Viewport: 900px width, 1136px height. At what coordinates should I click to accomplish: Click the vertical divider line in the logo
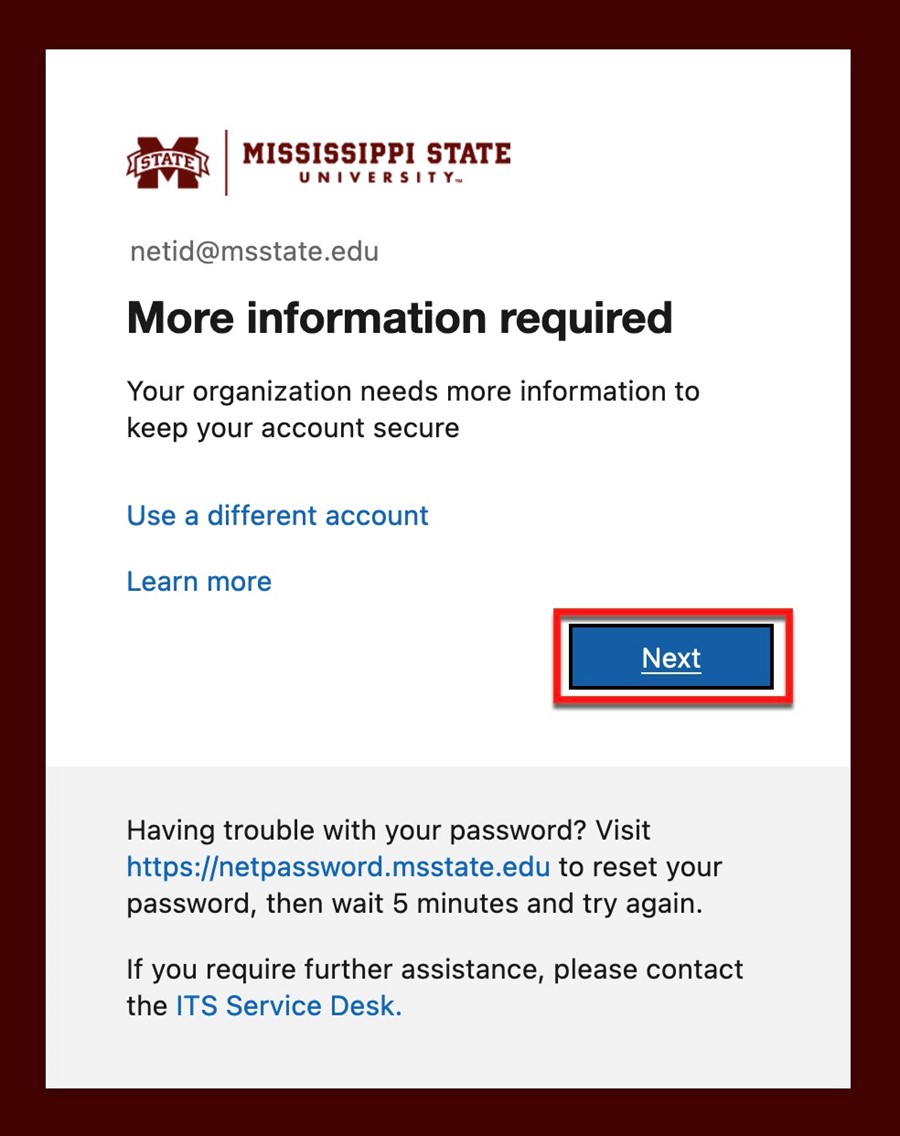[226, 162]
